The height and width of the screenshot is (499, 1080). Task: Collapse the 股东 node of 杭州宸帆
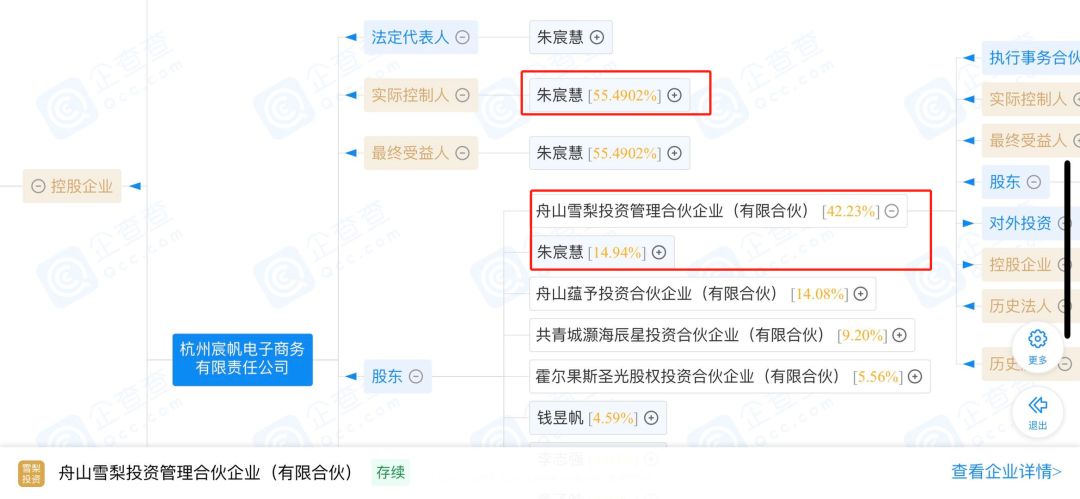click(x=415, y=377)
